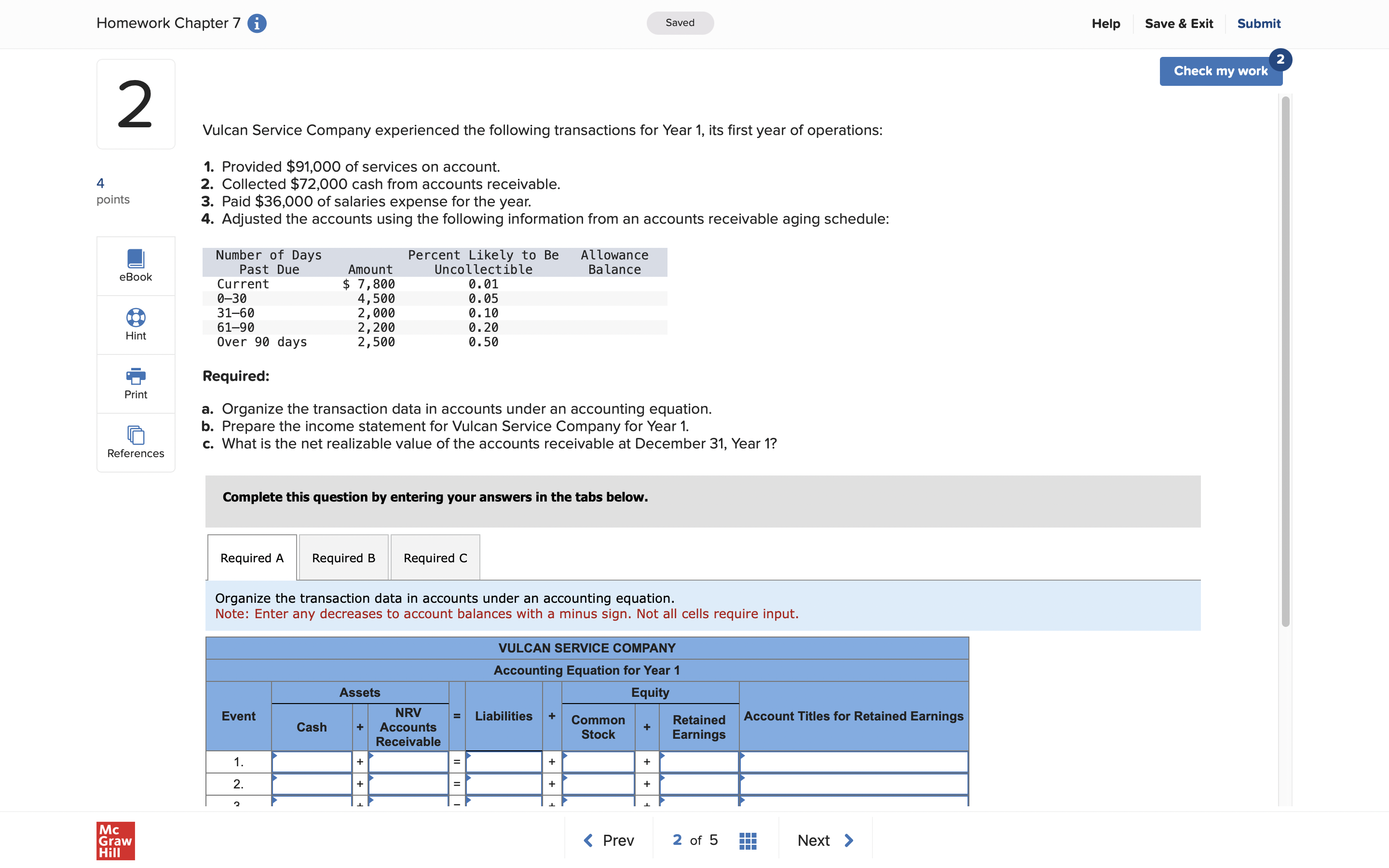Click the Print icon
This screenshot has height=868, width=1389.
point(135,383)
